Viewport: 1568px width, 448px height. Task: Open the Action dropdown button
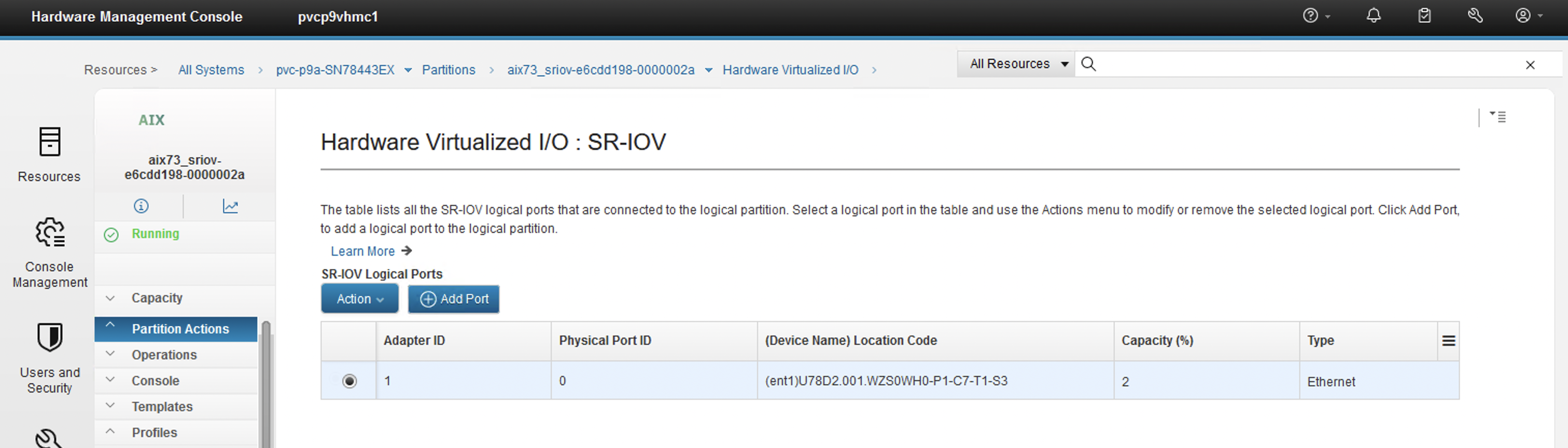(360, 299)
